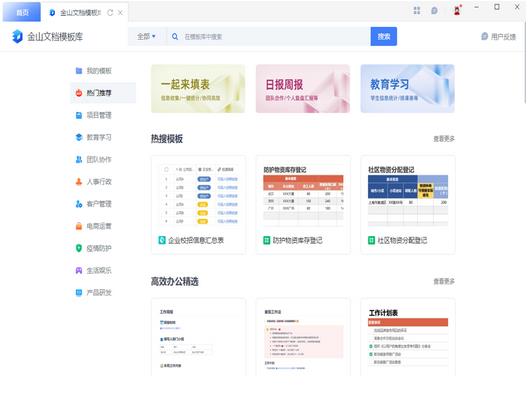Click 查看更多 next to 热搜模板
This screenshot has width=530, height=399.
tap(444, 139)
